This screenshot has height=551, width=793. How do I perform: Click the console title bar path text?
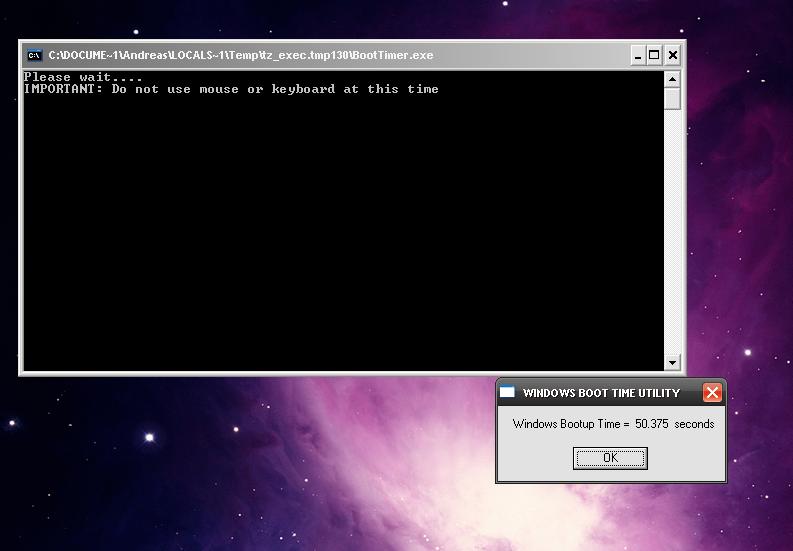(x=241, y=55)
